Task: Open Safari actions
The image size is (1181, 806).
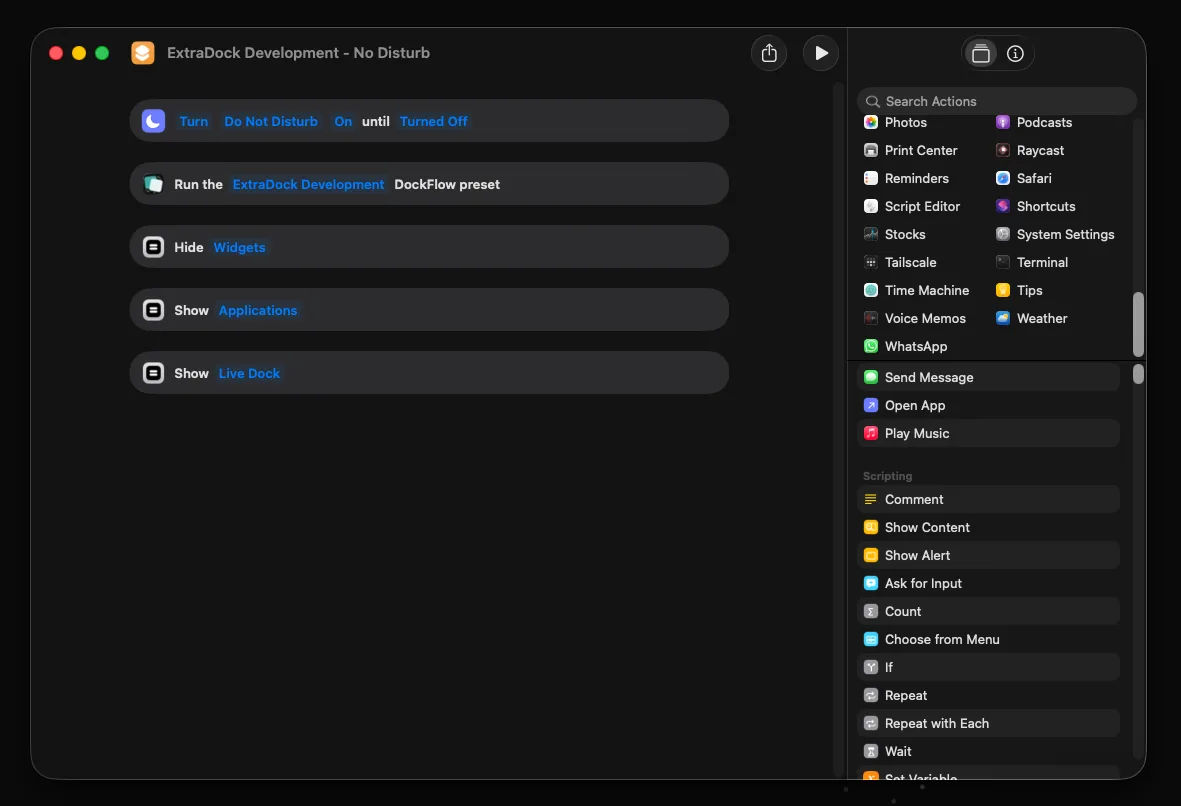Action: 1024,178
